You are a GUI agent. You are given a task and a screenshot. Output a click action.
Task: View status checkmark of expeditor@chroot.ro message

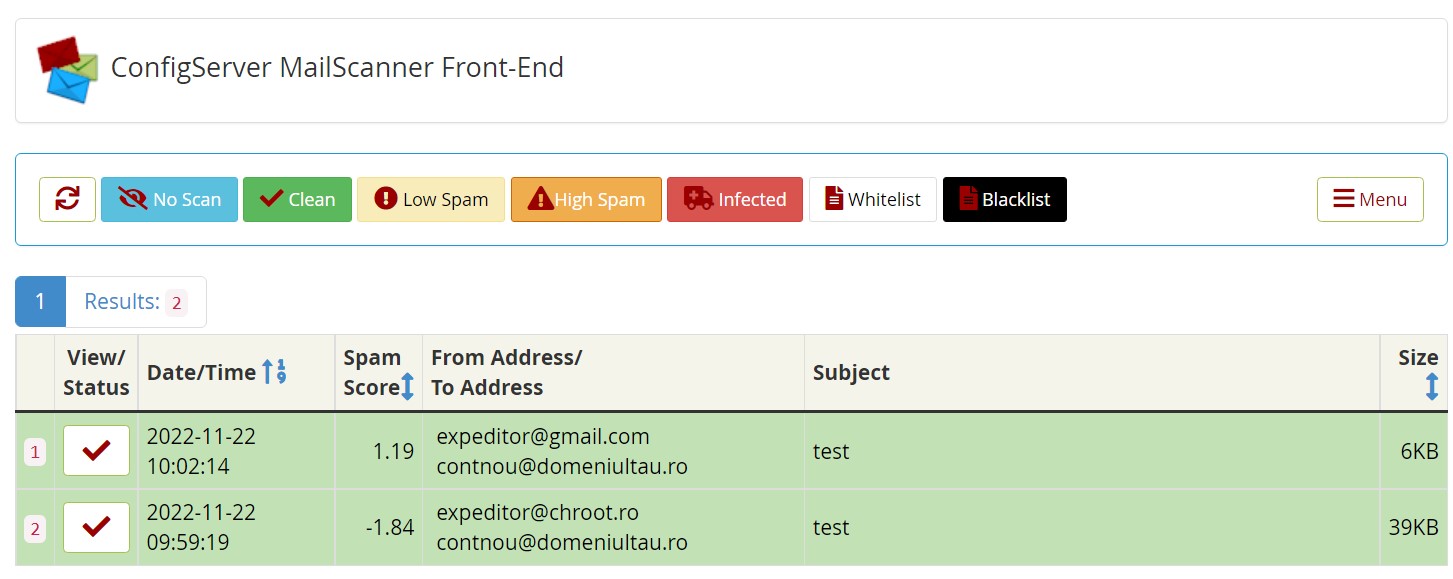[96, 527]
